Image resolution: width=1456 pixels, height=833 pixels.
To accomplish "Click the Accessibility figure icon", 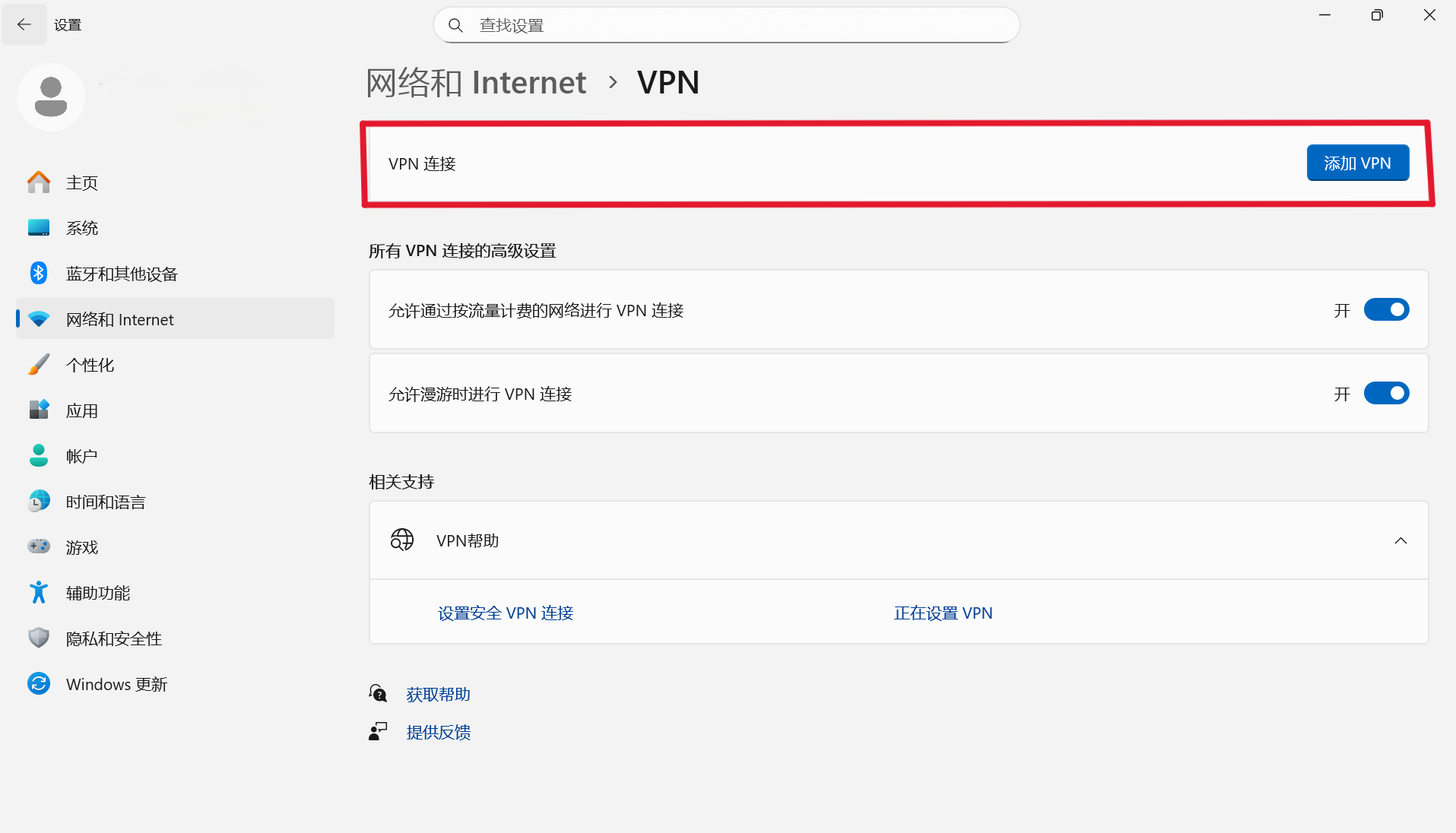I will (39, 593).
